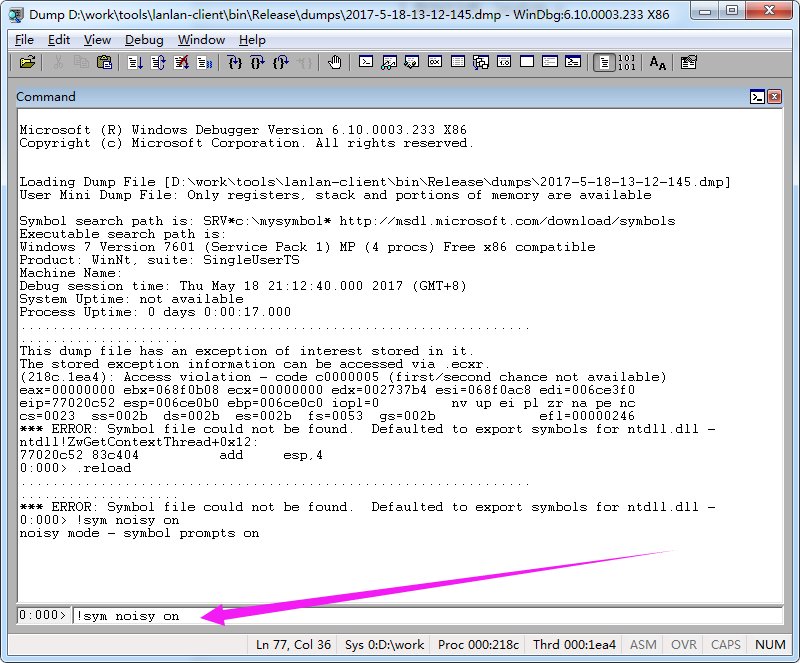
Task: Click the command input field with !sym noisy on
Action: [x=428, y=616]
